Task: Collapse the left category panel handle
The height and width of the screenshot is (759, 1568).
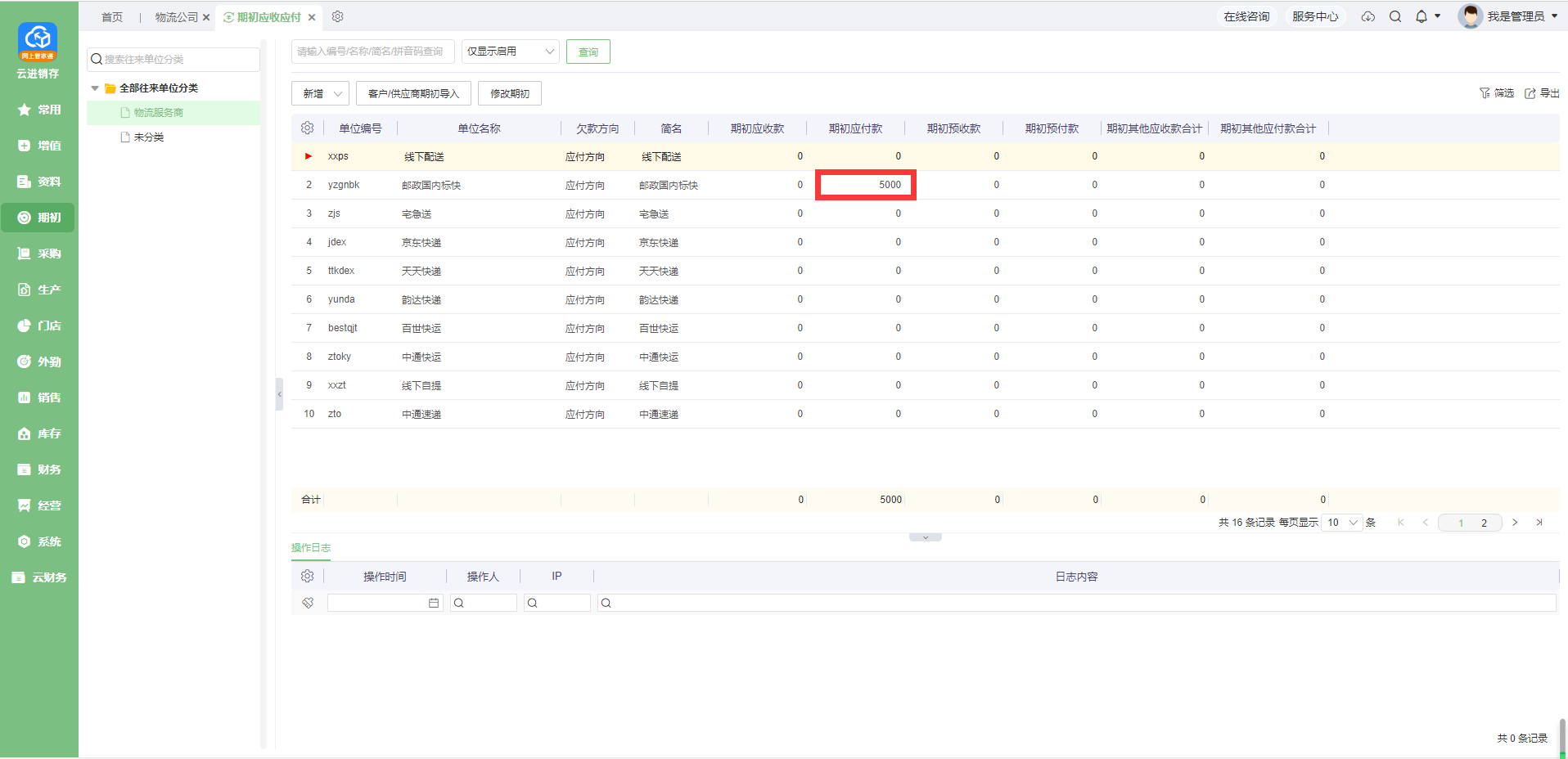Action: pos(279,394)
